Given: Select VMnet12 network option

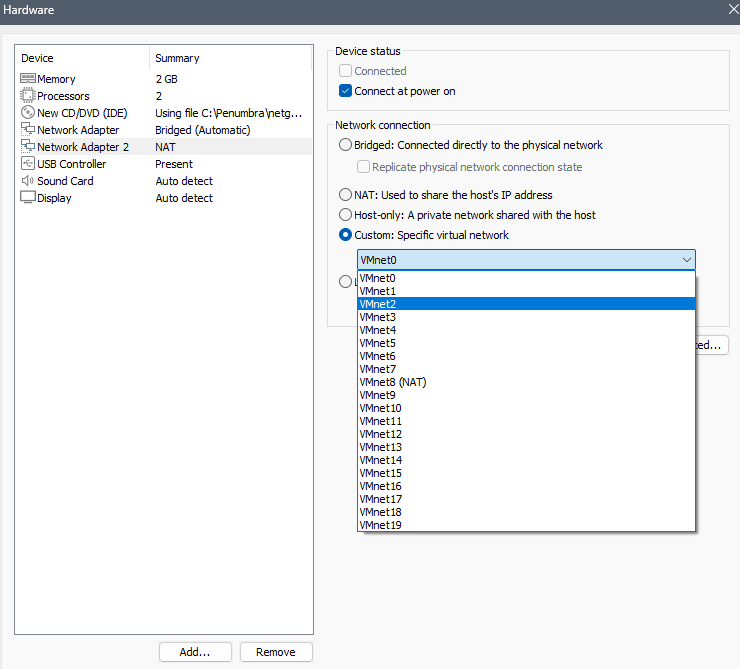Looking at the screenshot, I should (526, 434).
